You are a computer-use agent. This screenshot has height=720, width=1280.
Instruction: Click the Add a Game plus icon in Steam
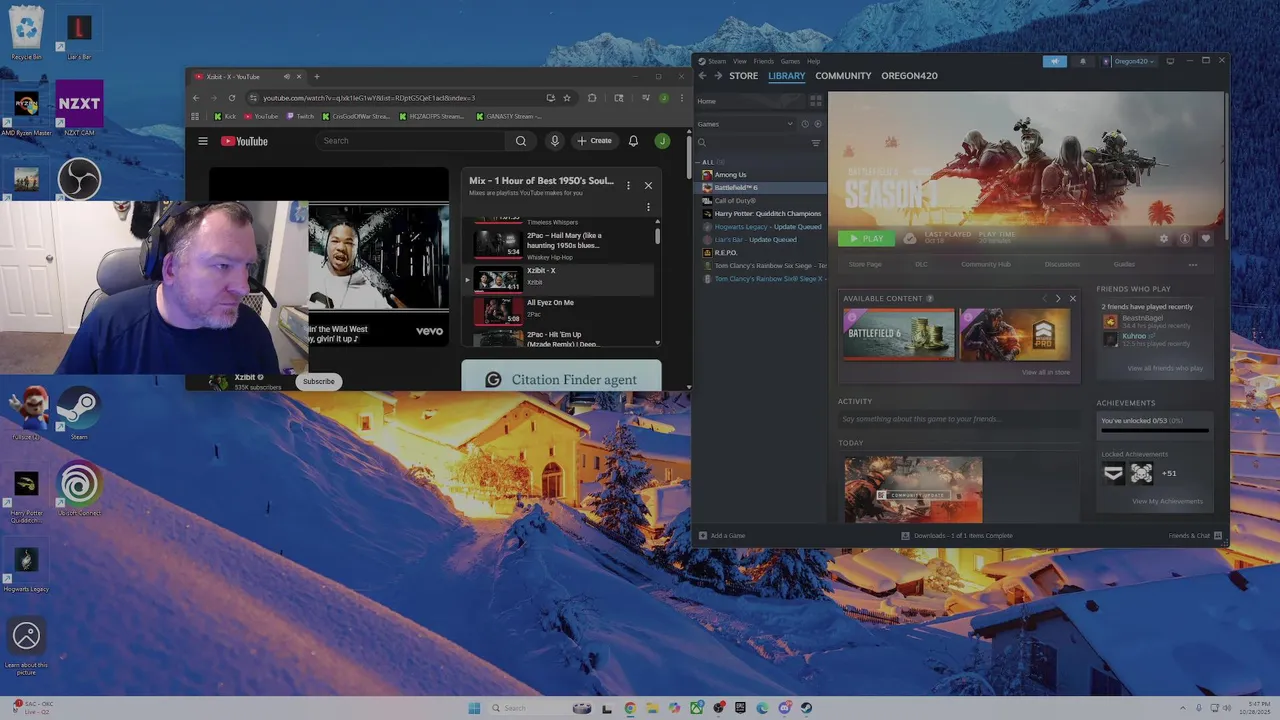[x=702, y=536]
